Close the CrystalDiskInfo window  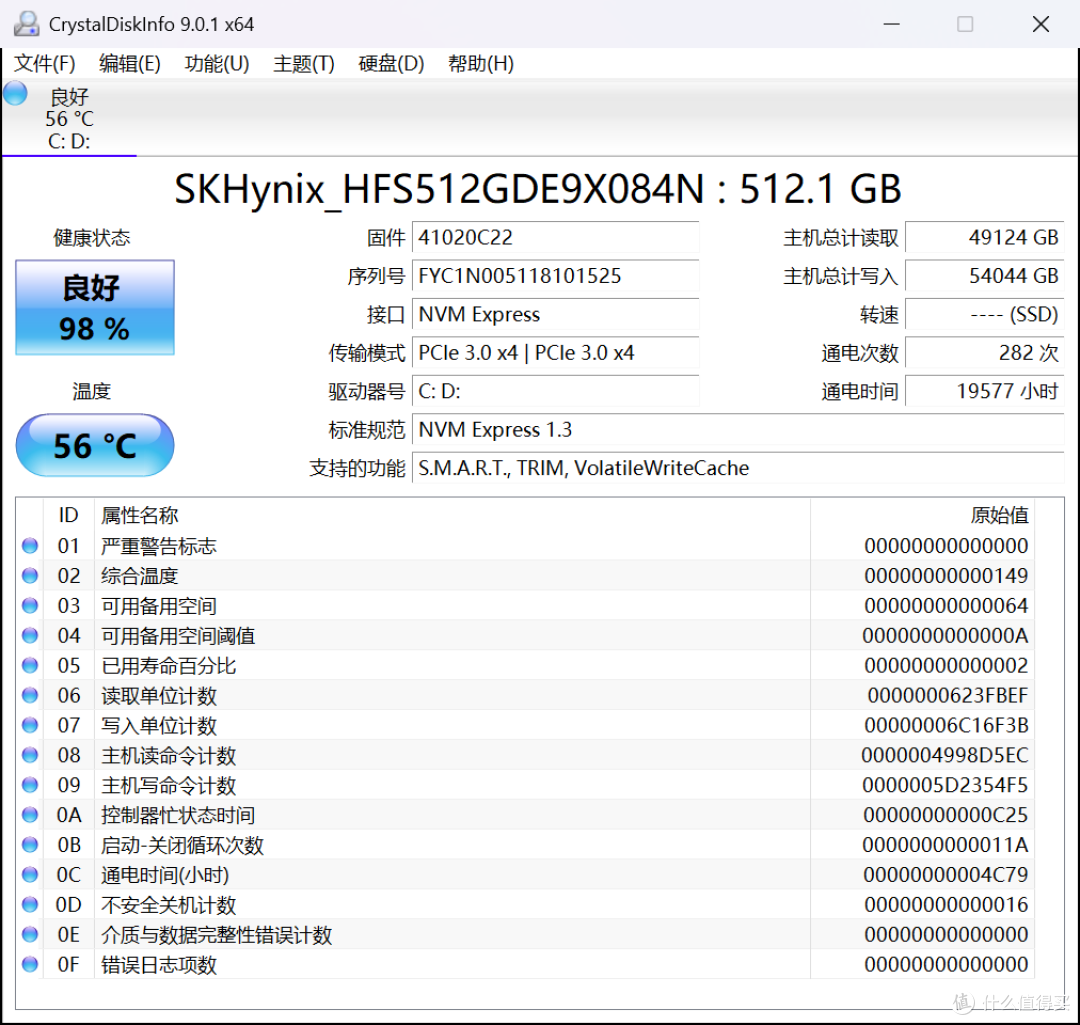(x=1041, y=24)
